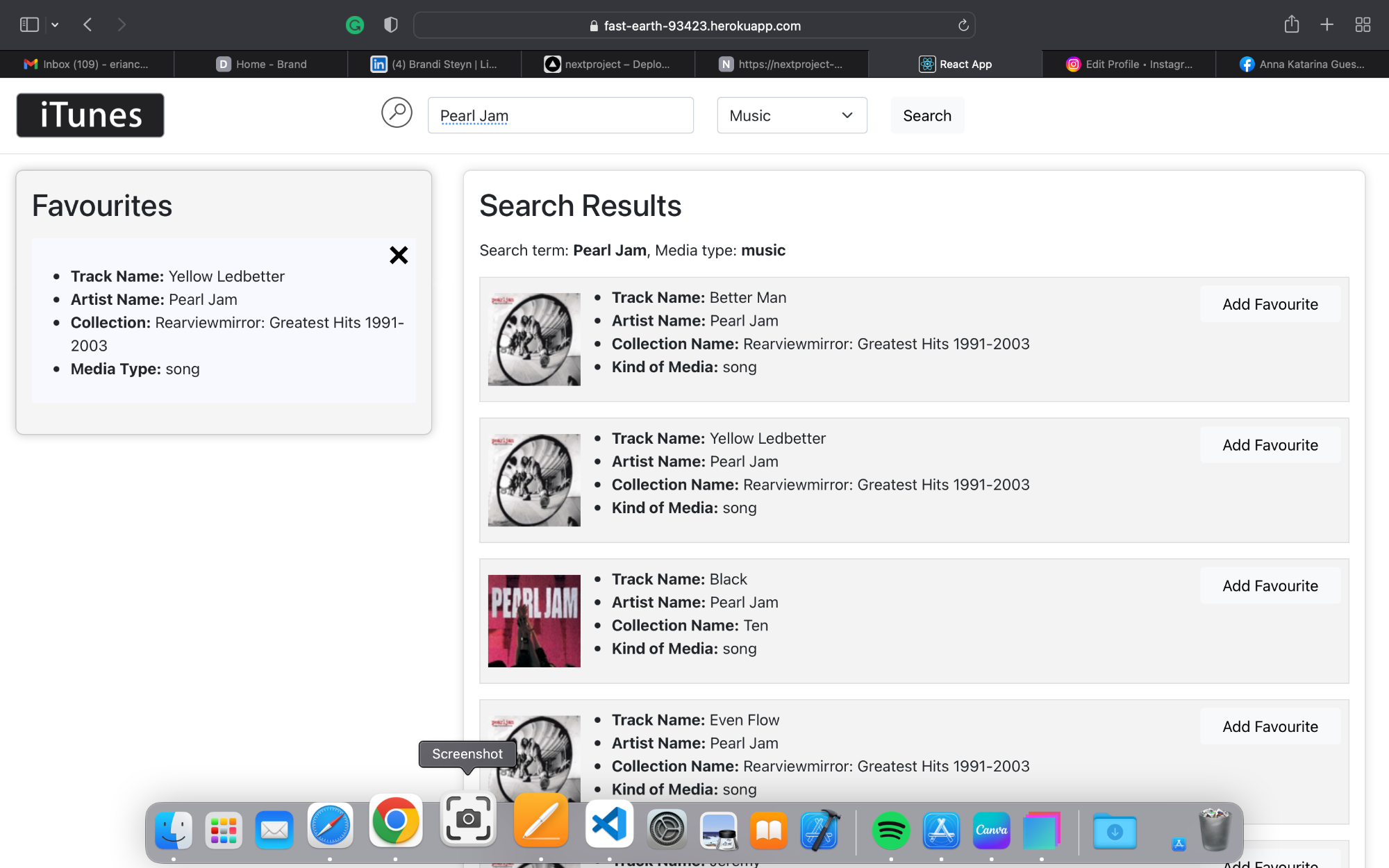Switch to the Edit Profile Instagram tab
This screenshot has height=868, width=1389.
coord(1129,64)
